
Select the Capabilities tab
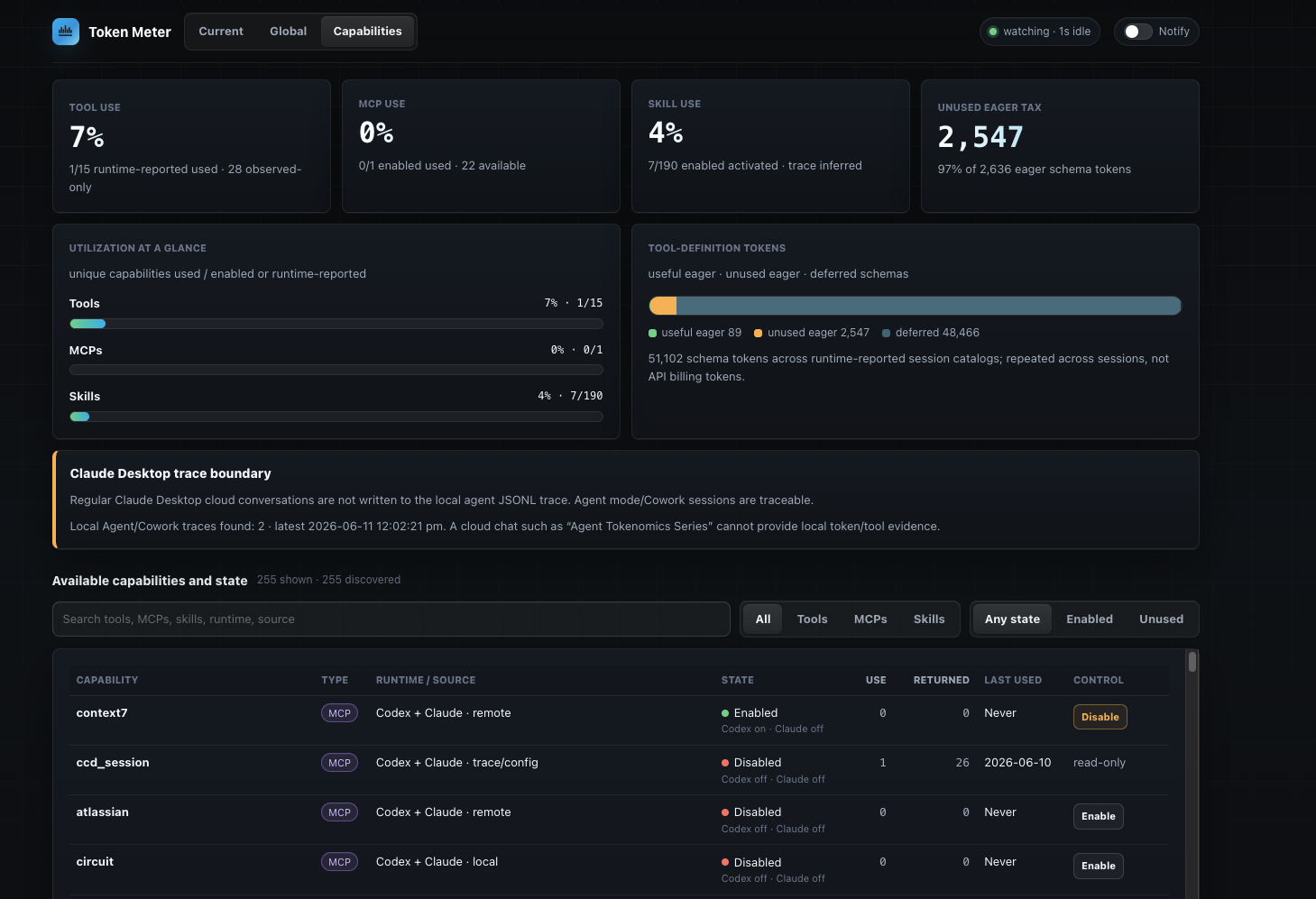[368, 32]
